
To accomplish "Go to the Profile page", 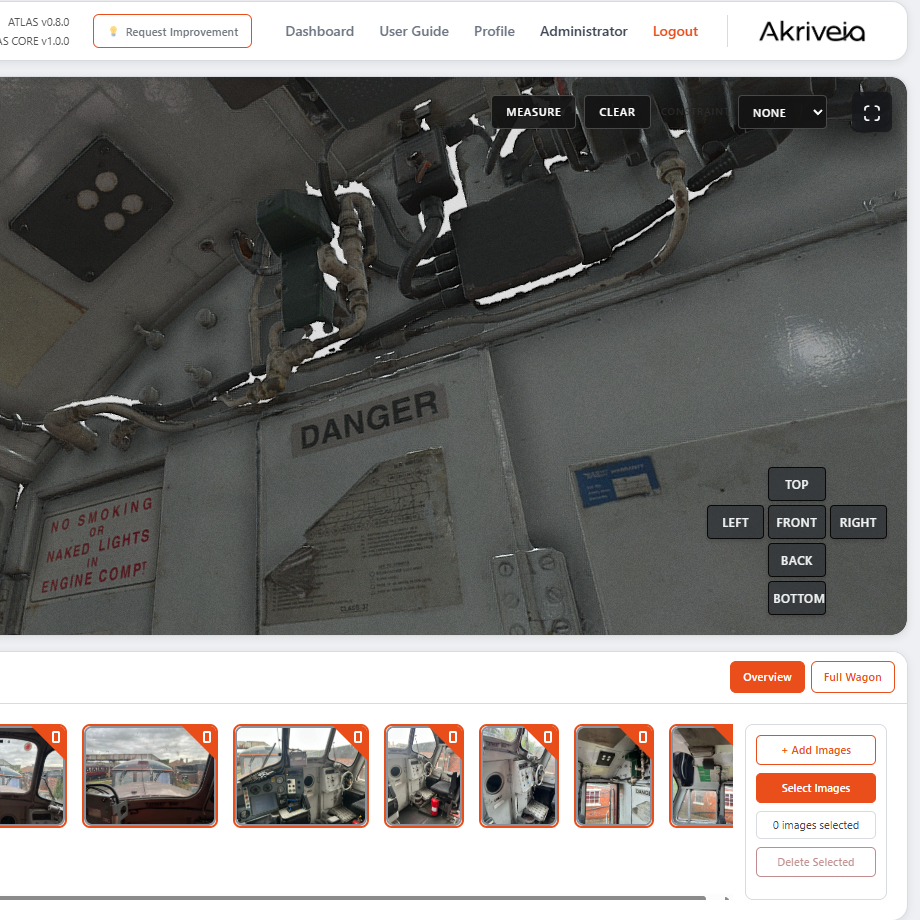I will pos(494,31).
